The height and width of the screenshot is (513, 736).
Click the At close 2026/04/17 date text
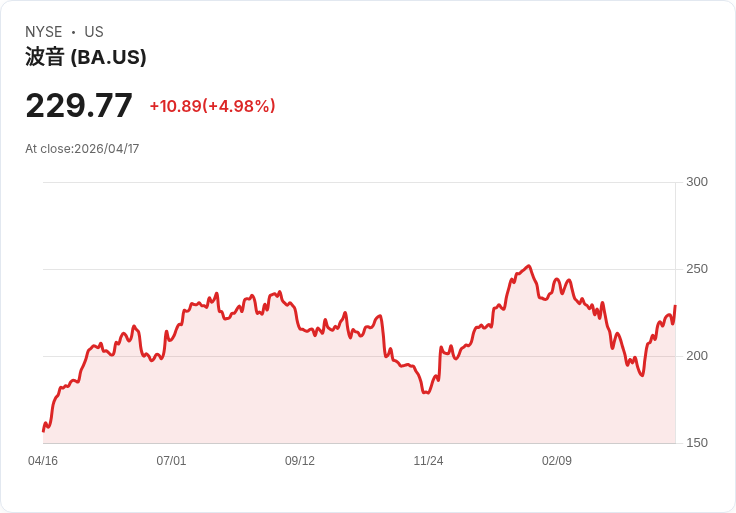click(82, 149)
